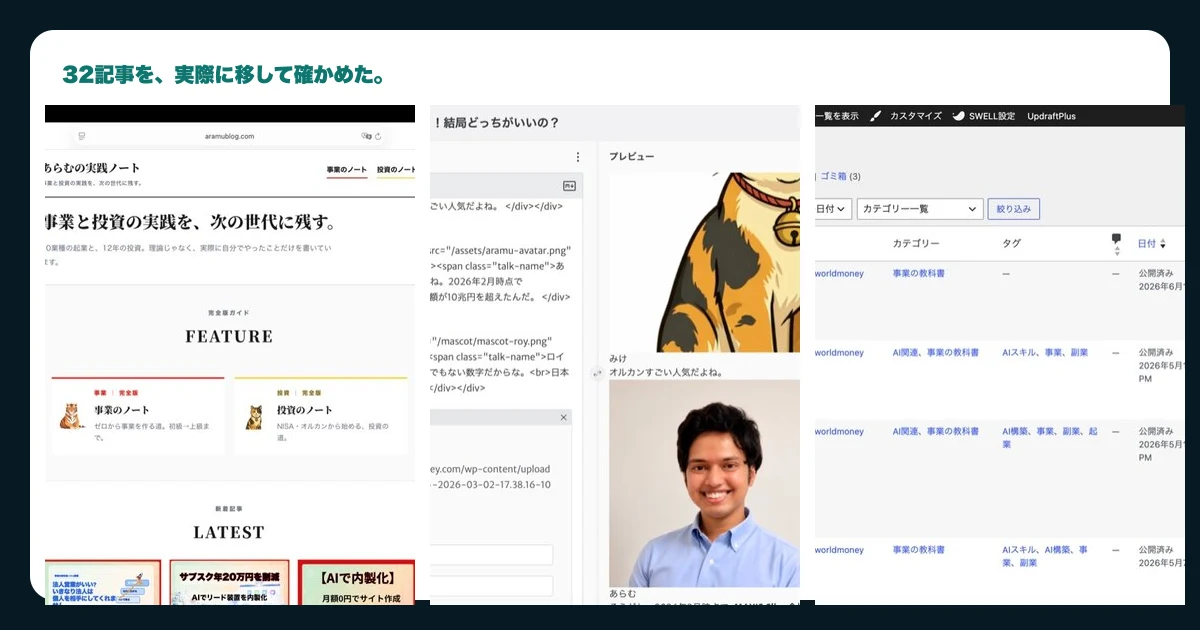Open the 投資のノート navigation tab
1200x630 pixels.
click(x=395, y=170)
